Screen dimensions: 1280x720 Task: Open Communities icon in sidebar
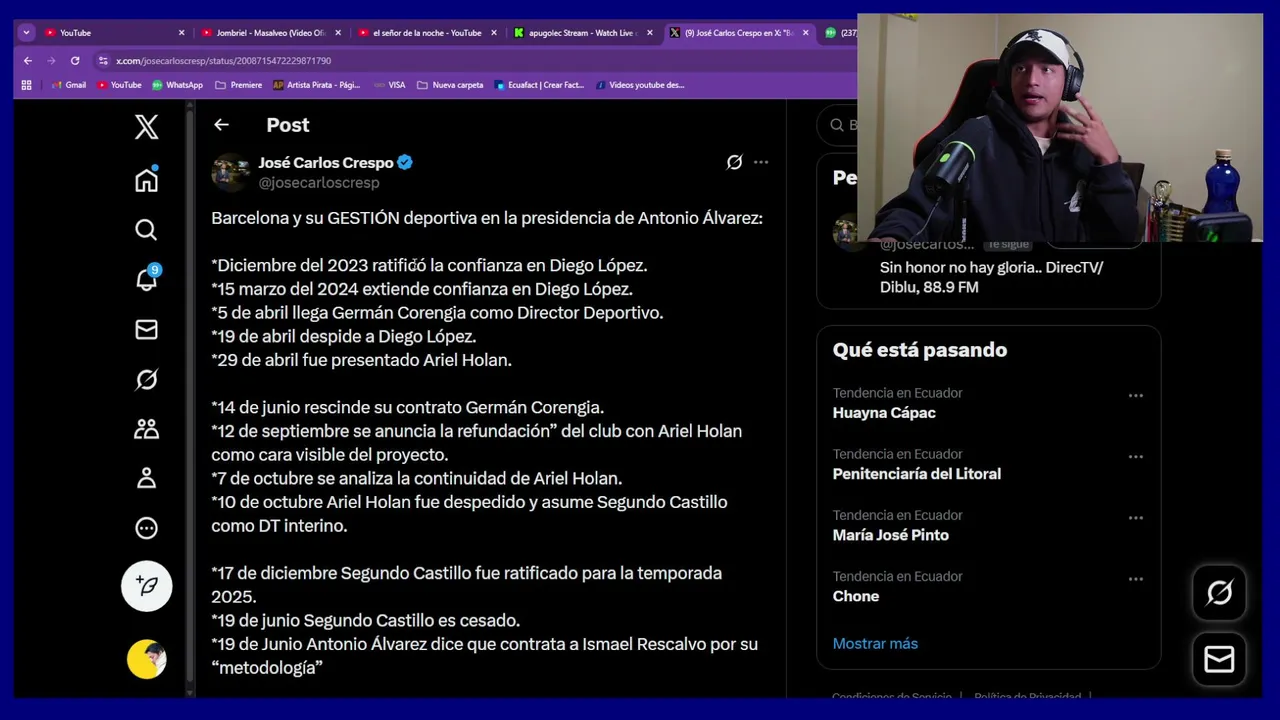point(146,429)
